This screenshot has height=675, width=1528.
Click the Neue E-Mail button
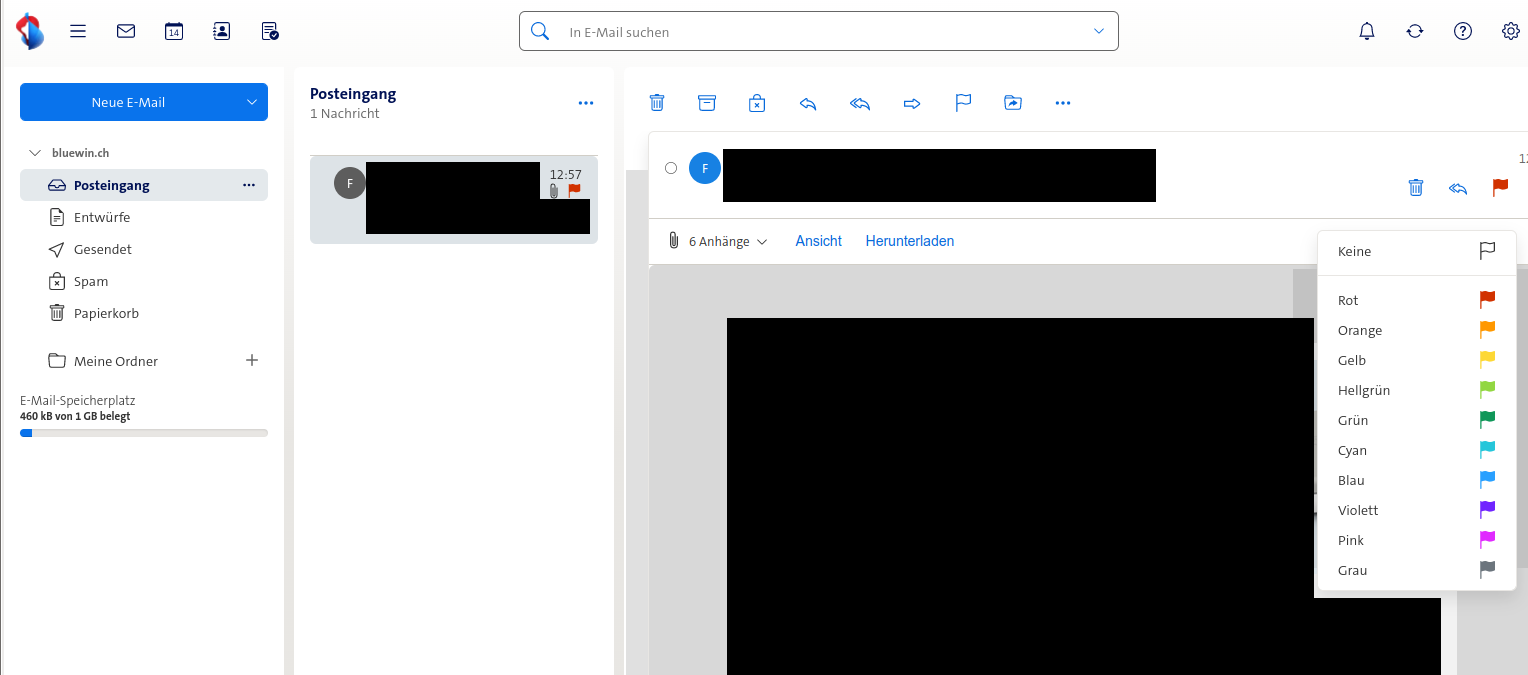pos(126,102)
